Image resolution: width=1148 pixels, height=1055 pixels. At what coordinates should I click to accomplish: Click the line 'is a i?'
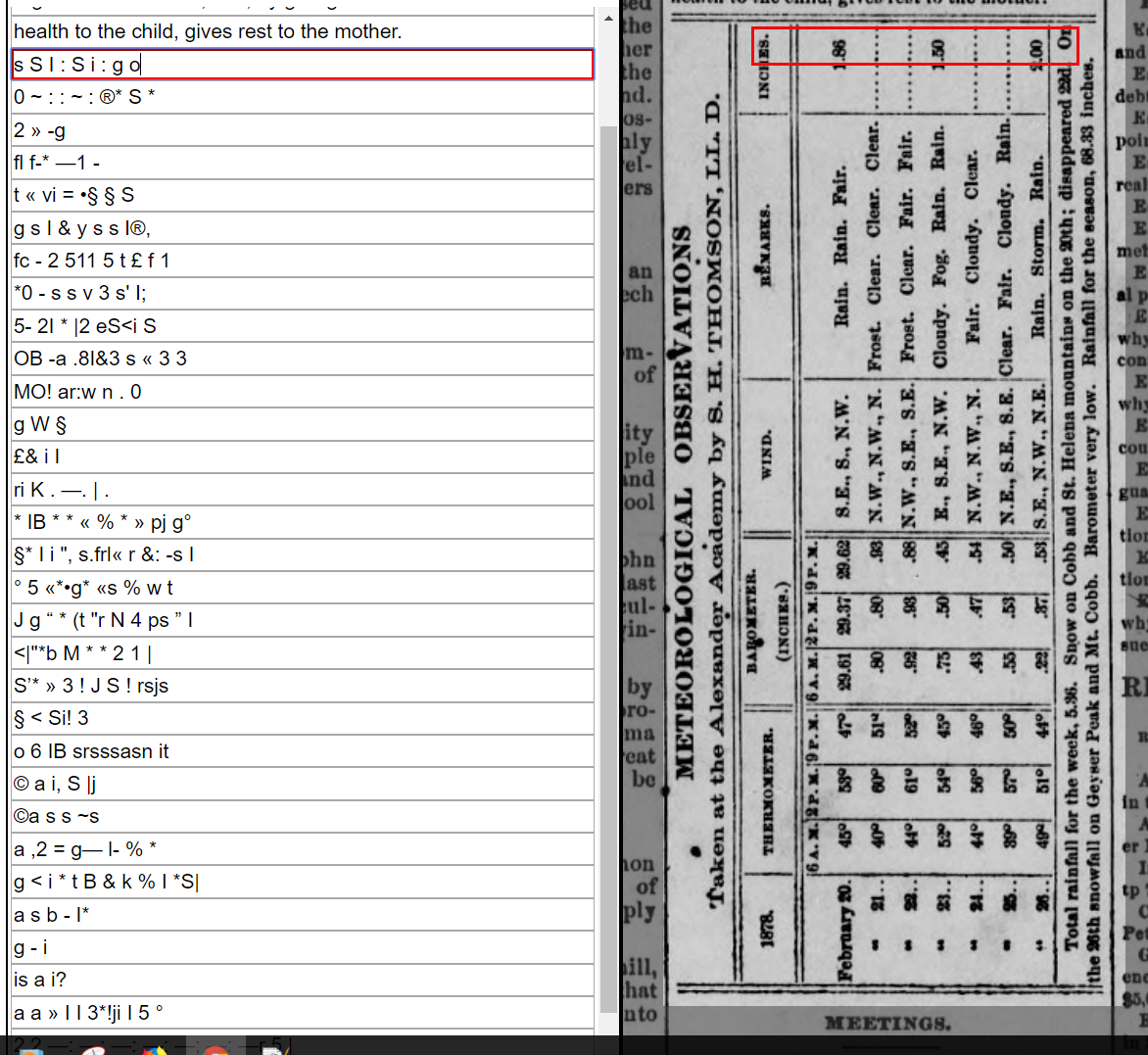[303, 981]
